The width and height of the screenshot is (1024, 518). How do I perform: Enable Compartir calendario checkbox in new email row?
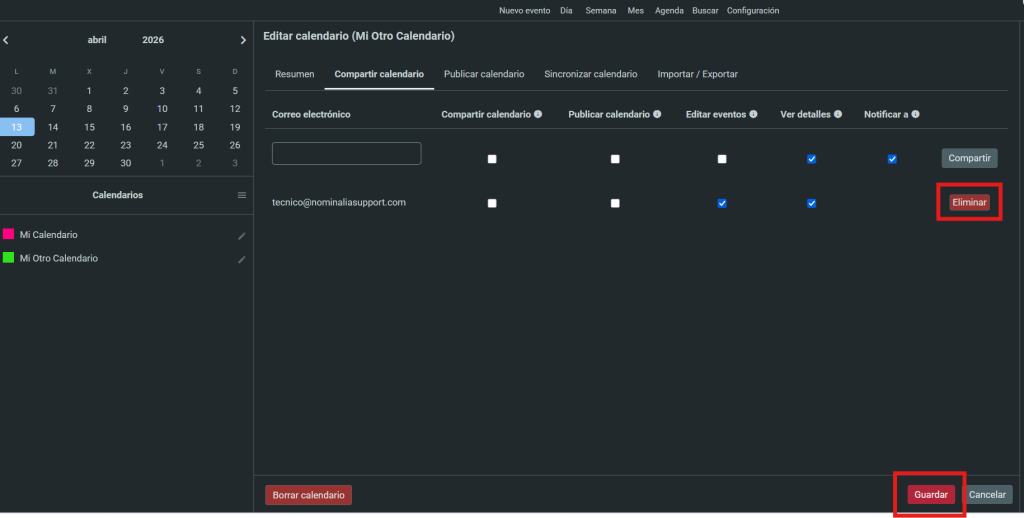[x=492, y=158]
